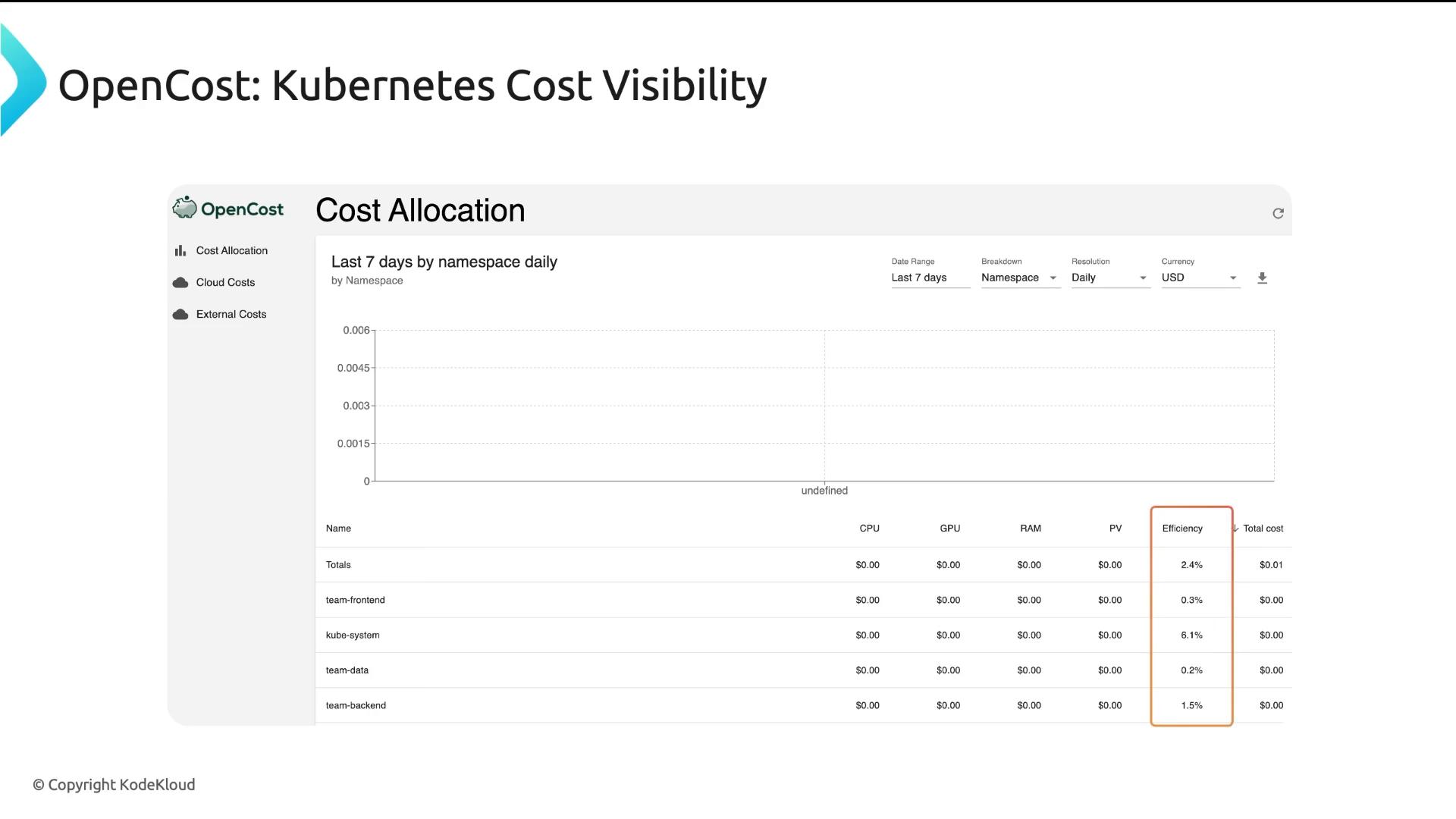Sort table by PV column header
The image size is (1456, 819).
tap(1115, 529)
